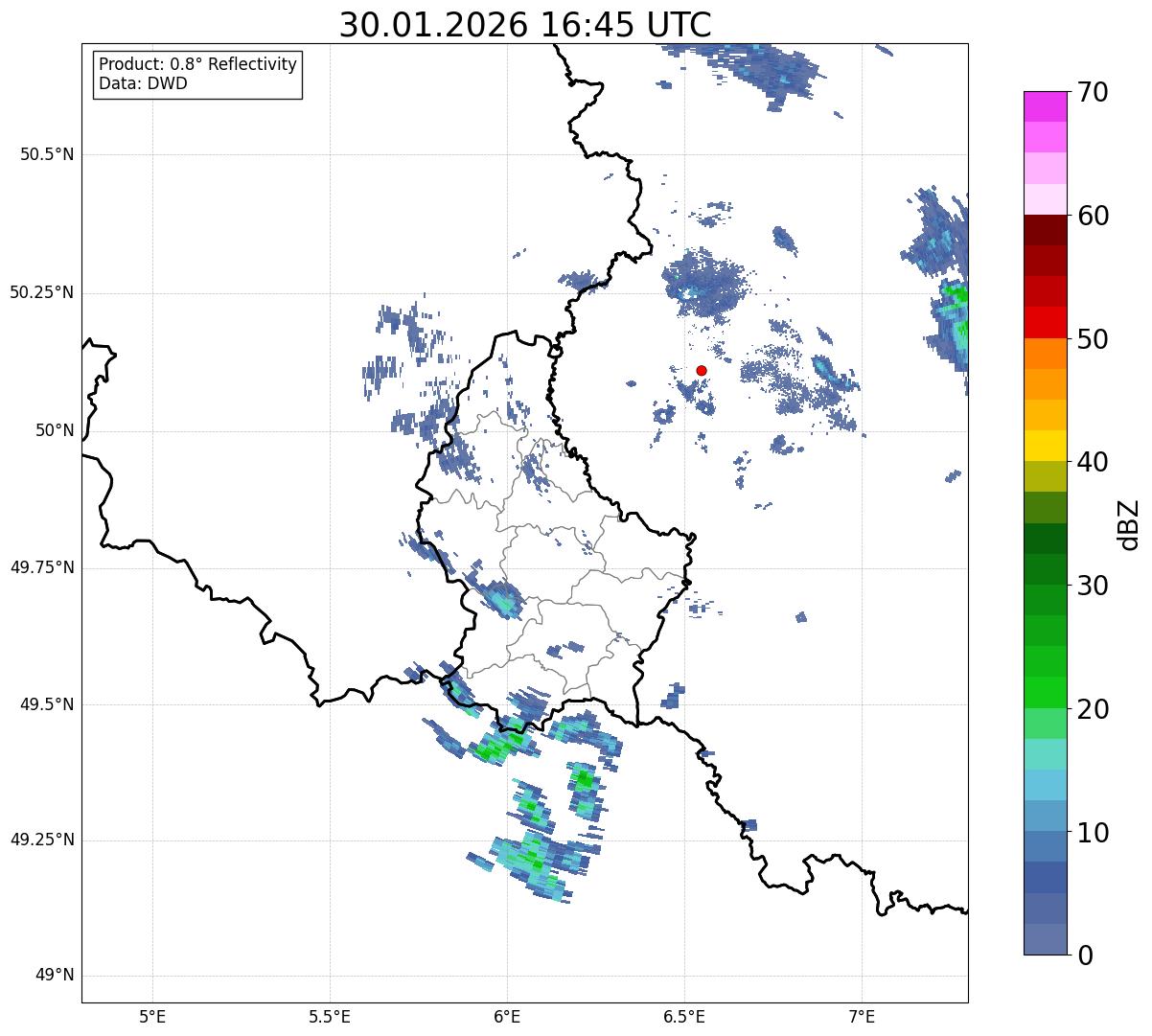This screenshot has height=1036, width=1152.
Task: Click the 7°E longitude label
Action: pyautogui.click(x=862, y=1017)
